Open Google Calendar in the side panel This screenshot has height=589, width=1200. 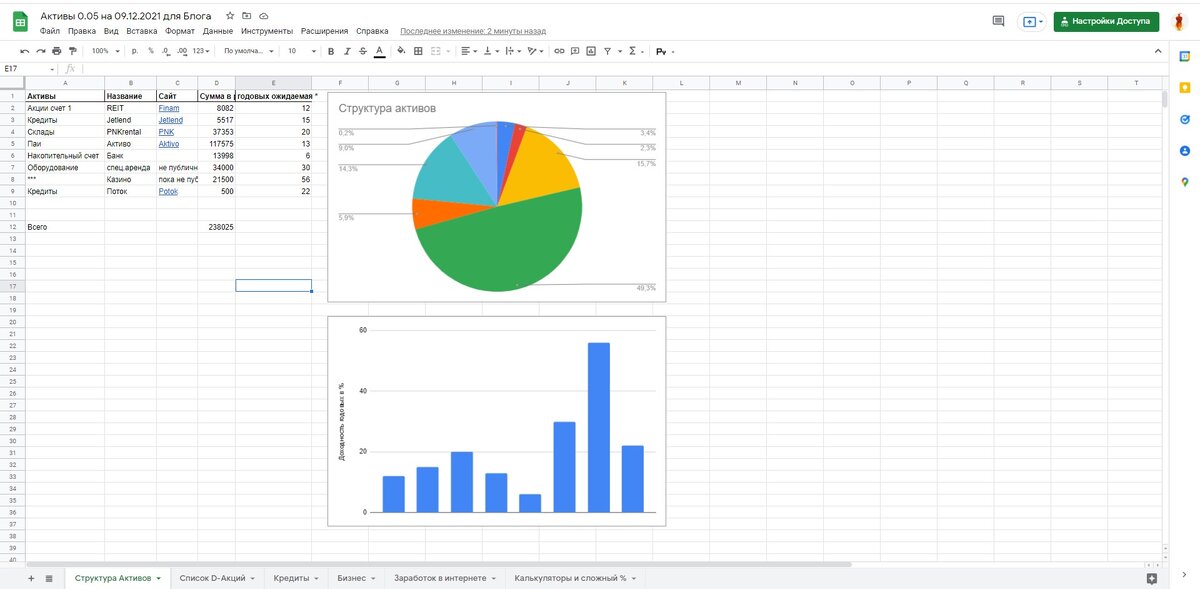click(x=1185, y=57)
